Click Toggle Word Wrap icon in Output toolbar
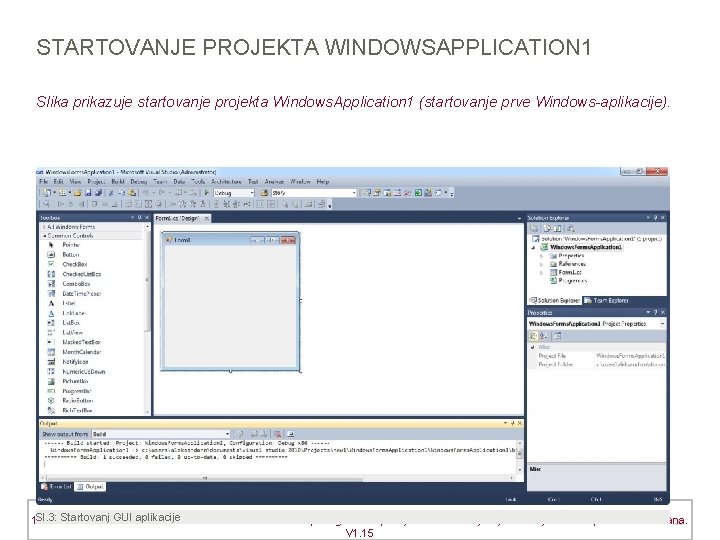Viewport: 720px width, 540px height. pos(291,434)
